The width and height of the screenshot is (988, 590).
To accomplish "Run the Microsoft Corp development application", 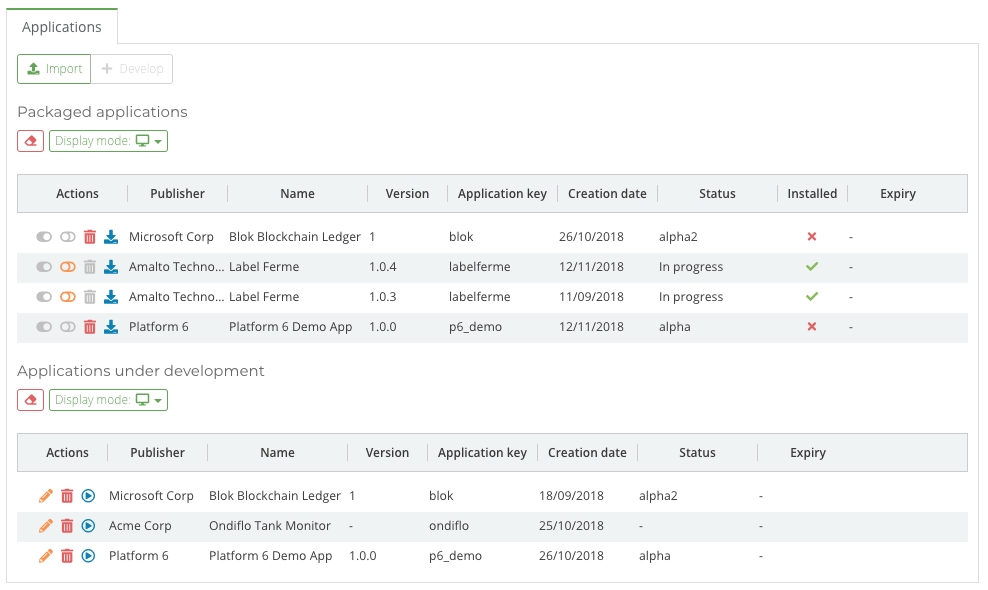I will coord(89,495).
